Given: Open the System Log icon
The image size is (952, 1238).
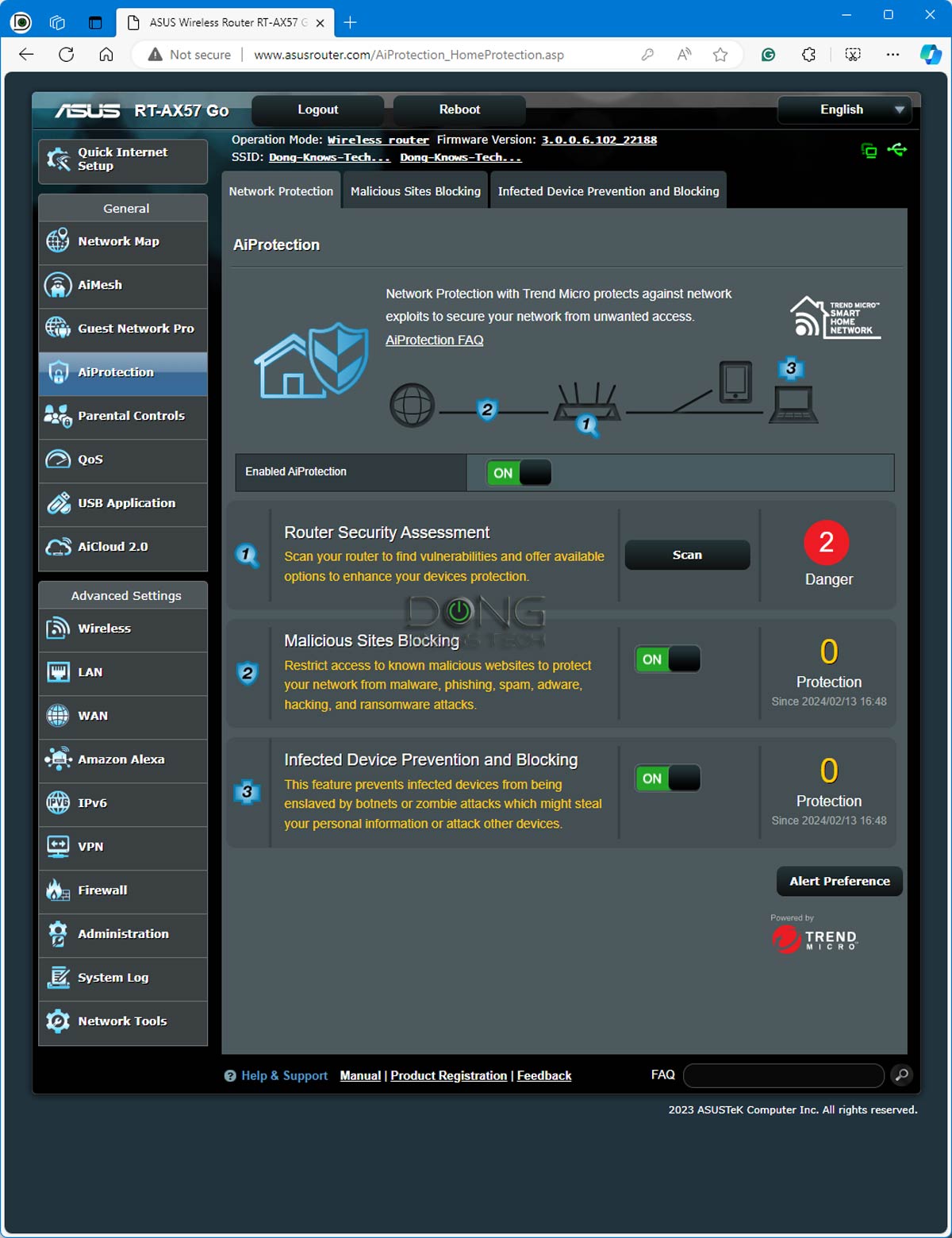Looking at the screenshot, I should point(58,978).
